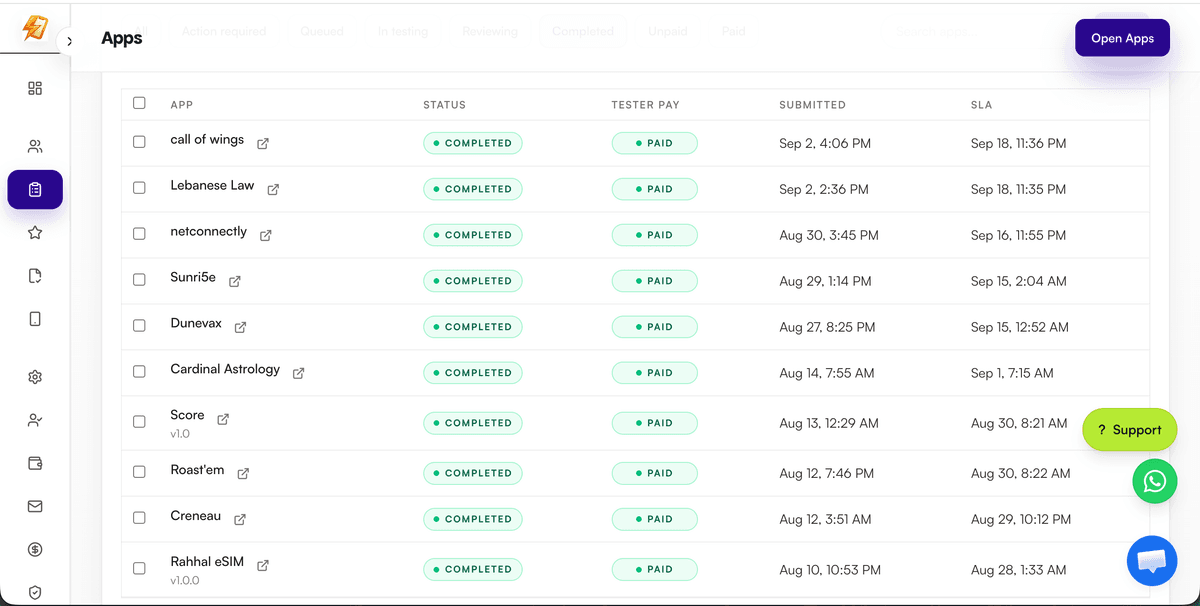Click the PAID badge for Sunri5e

point(655,281)
